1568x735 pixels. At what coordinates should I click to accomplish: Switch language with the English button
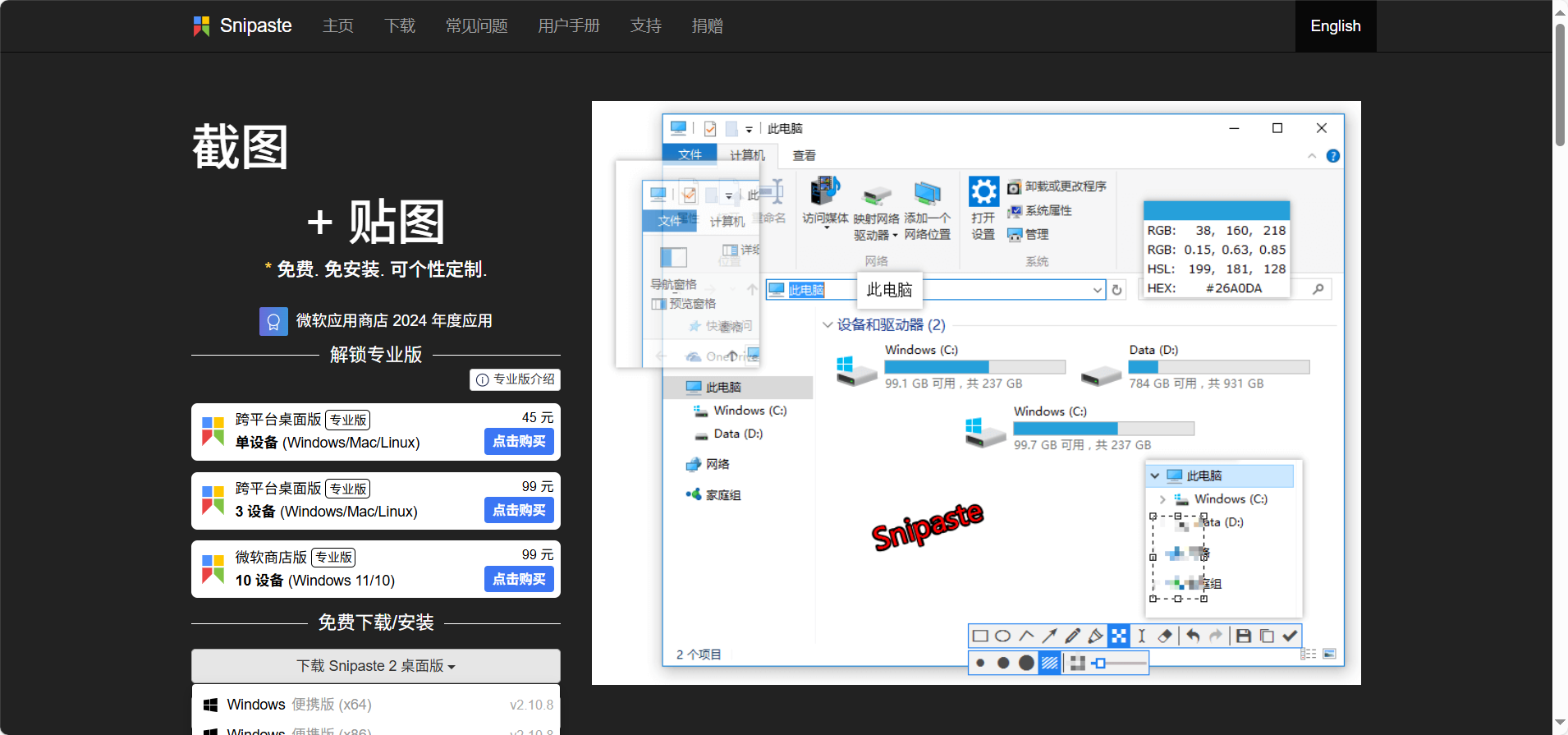tap(1336, 26)
